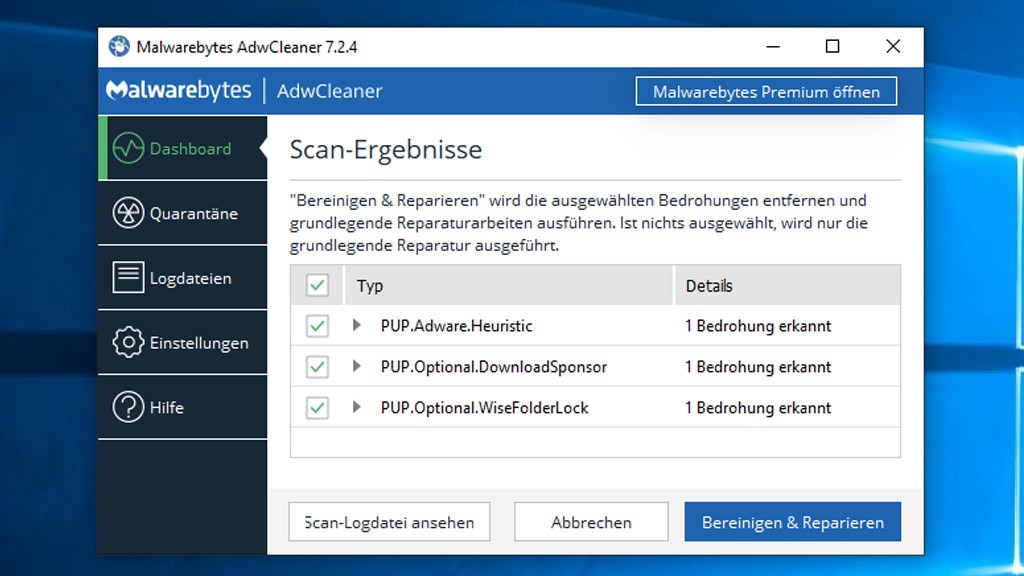Click the Scan-Ergebnisse heading
The height and width of the screenshot is (576, 1024).
[386, 150]
